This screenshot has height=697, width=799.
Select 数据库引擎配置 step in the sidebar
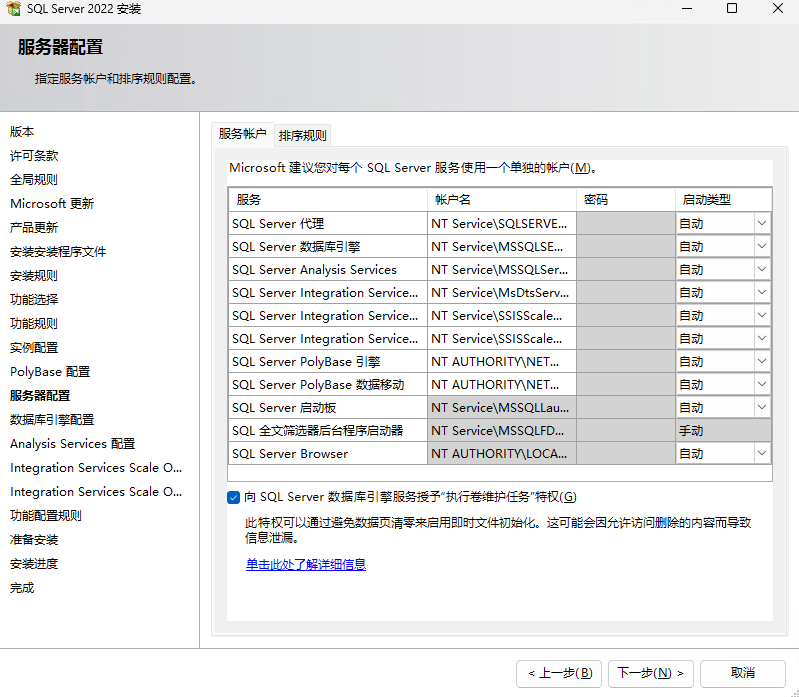click(x=52, y=419)
